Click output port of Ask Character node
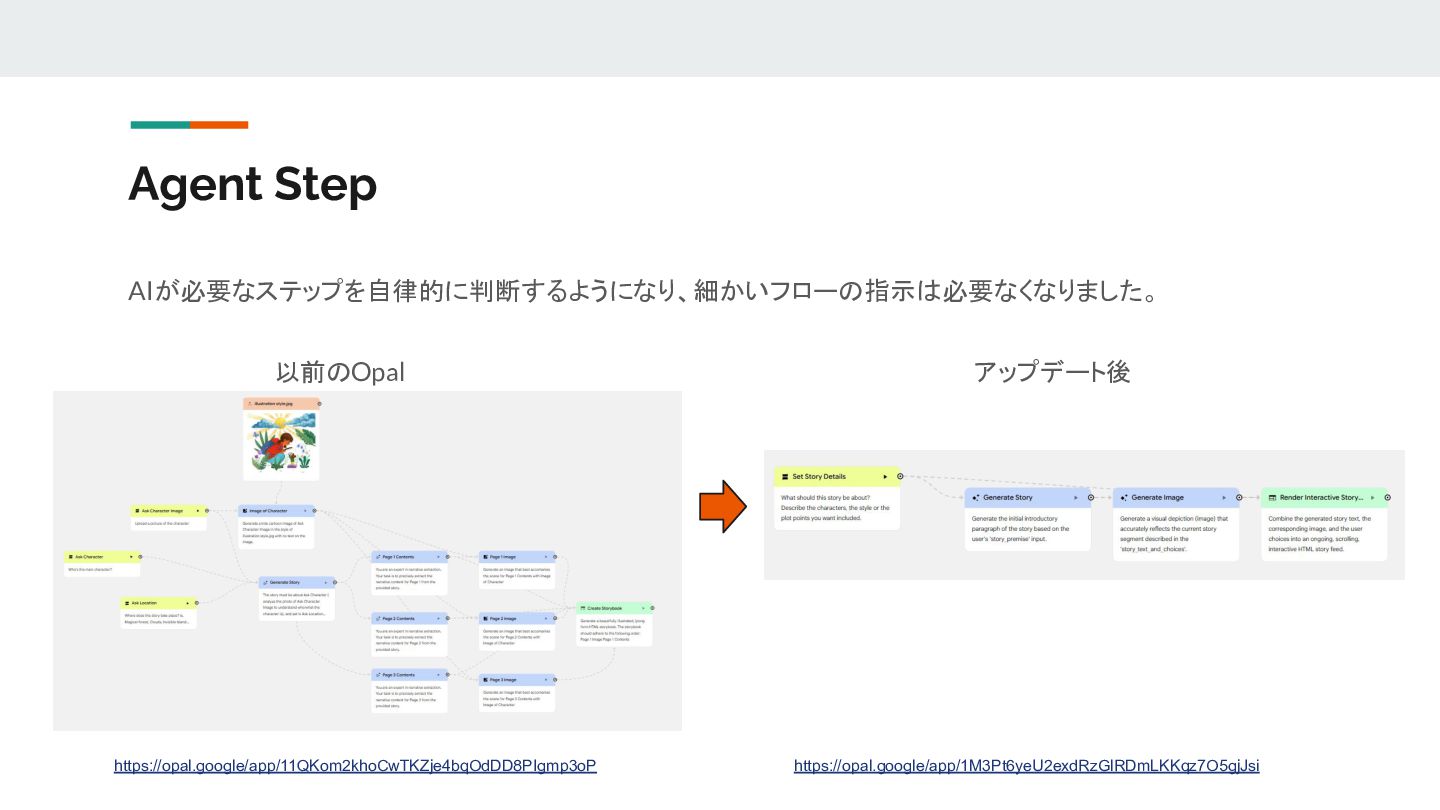1440x810 pixels. [140, 557]
